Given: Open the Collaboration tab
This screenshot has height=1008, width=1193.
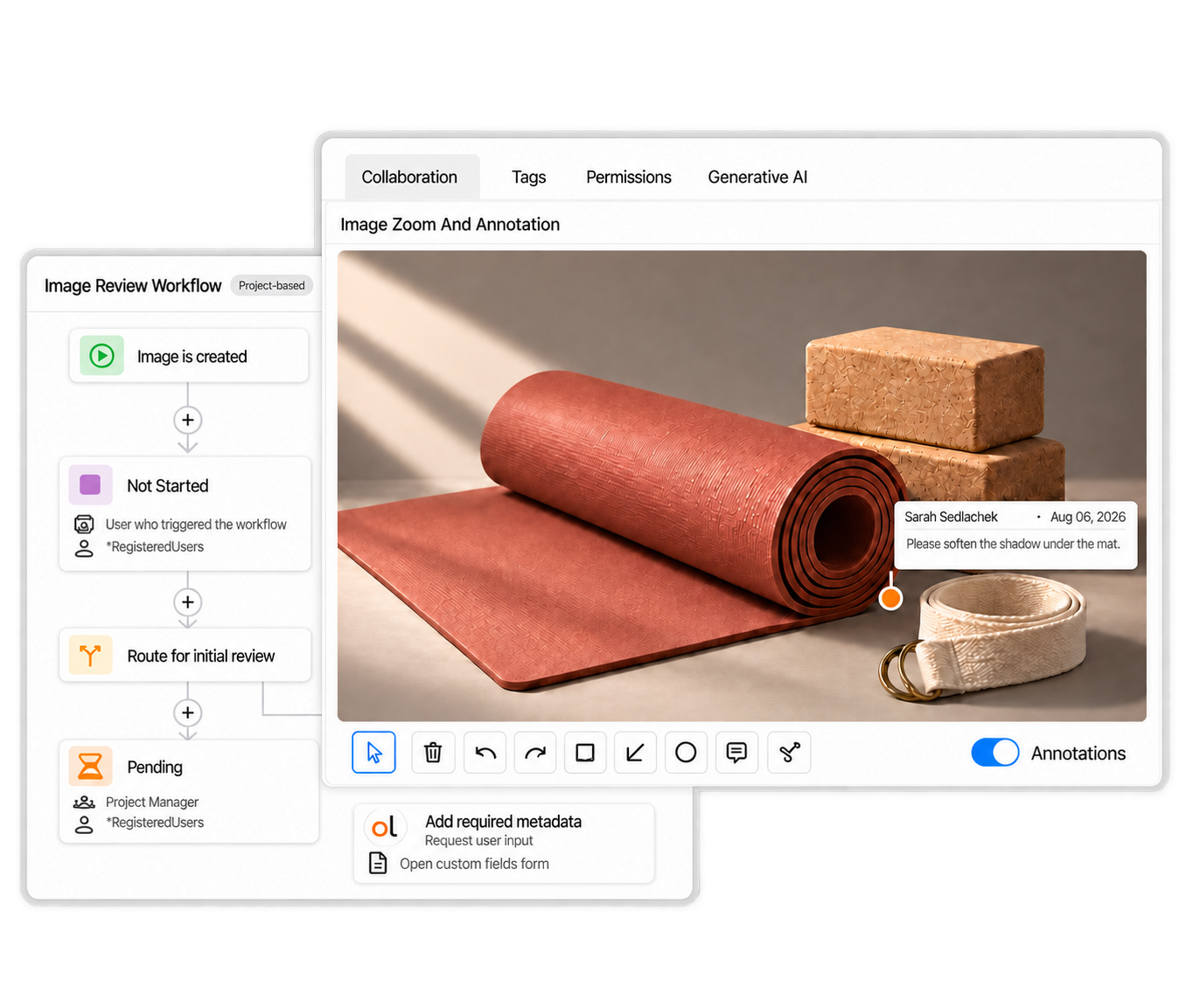Looking at the screenshot, I should click(409, 177).
